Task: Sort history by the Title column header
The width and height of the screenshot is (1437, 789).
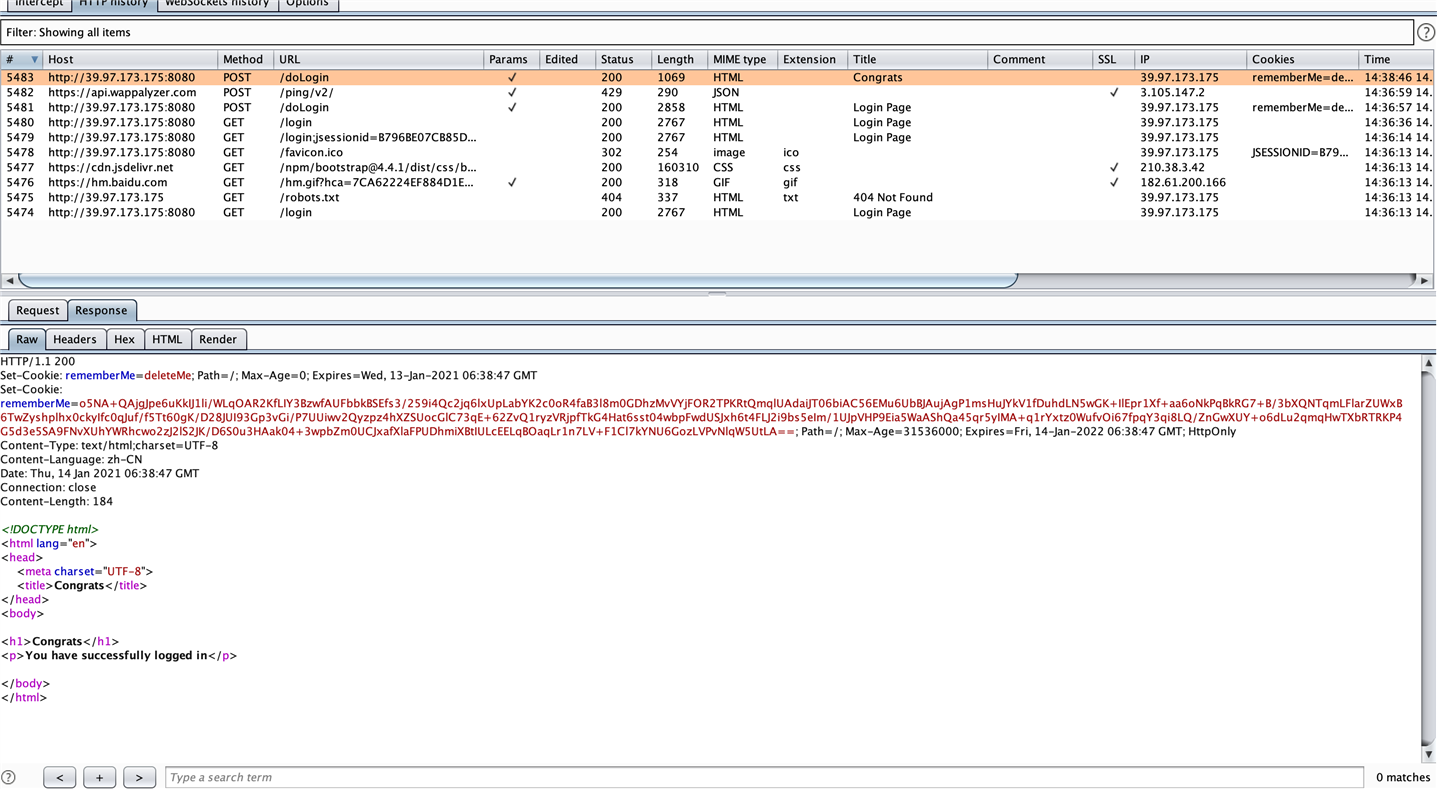Action: coord(917,60)
